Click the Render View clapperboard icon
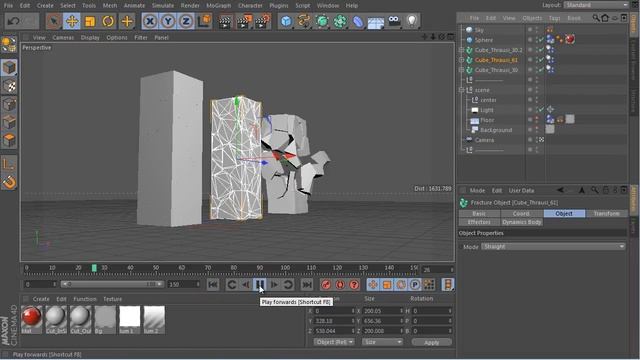The width and height of the screenshot is (640, 360). click(x=224, y=21)
